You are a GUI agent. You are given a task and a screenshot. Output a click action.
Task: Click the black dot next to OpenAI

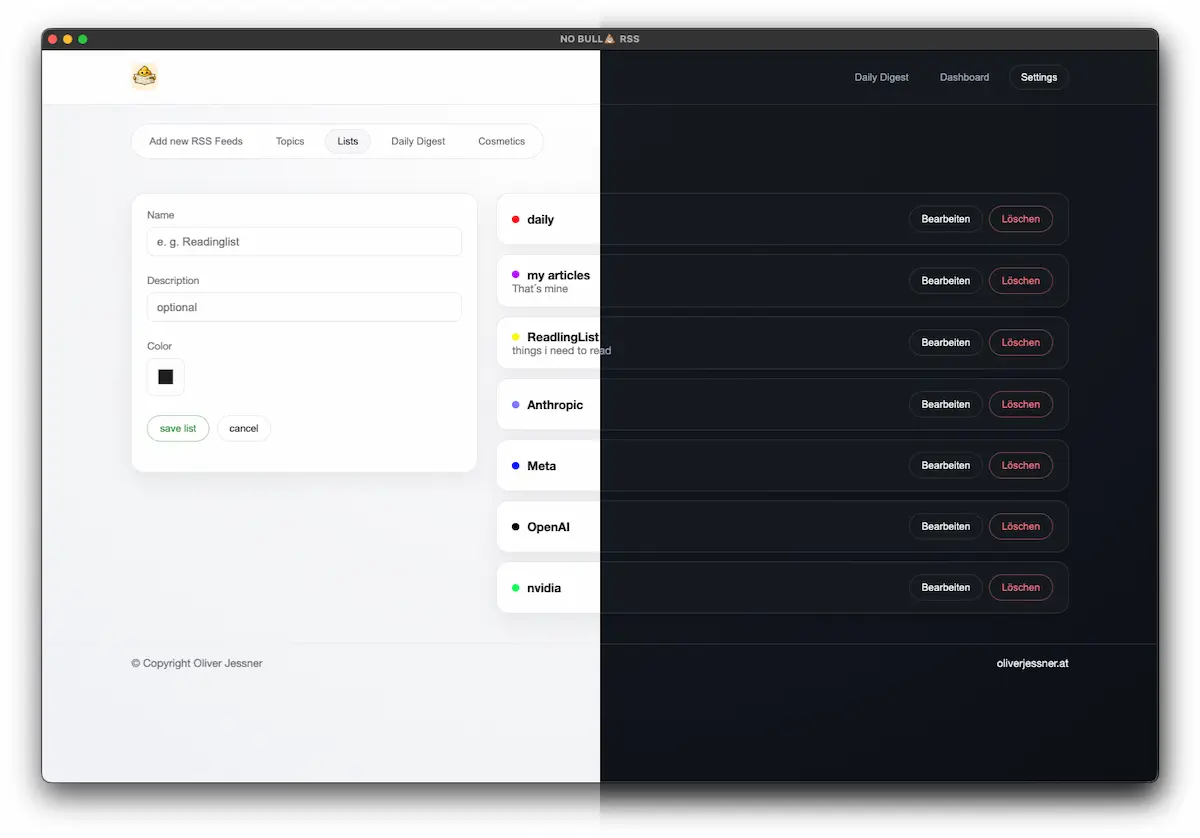(x=515, y=526)
